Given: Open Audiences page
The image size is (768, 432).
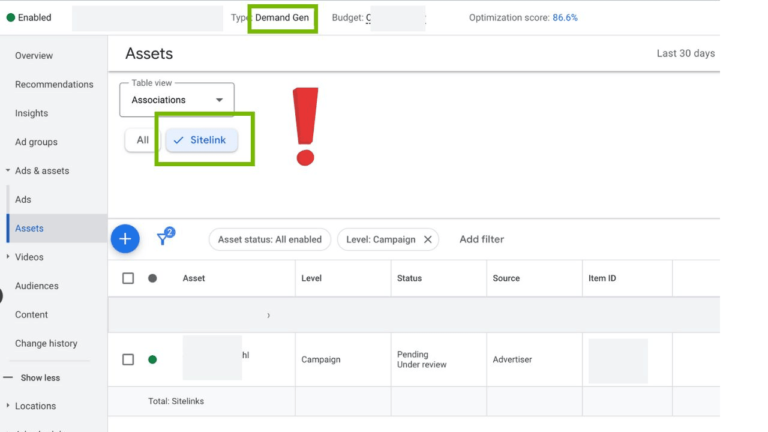Looking at the screenshot, I should [37, 286].
